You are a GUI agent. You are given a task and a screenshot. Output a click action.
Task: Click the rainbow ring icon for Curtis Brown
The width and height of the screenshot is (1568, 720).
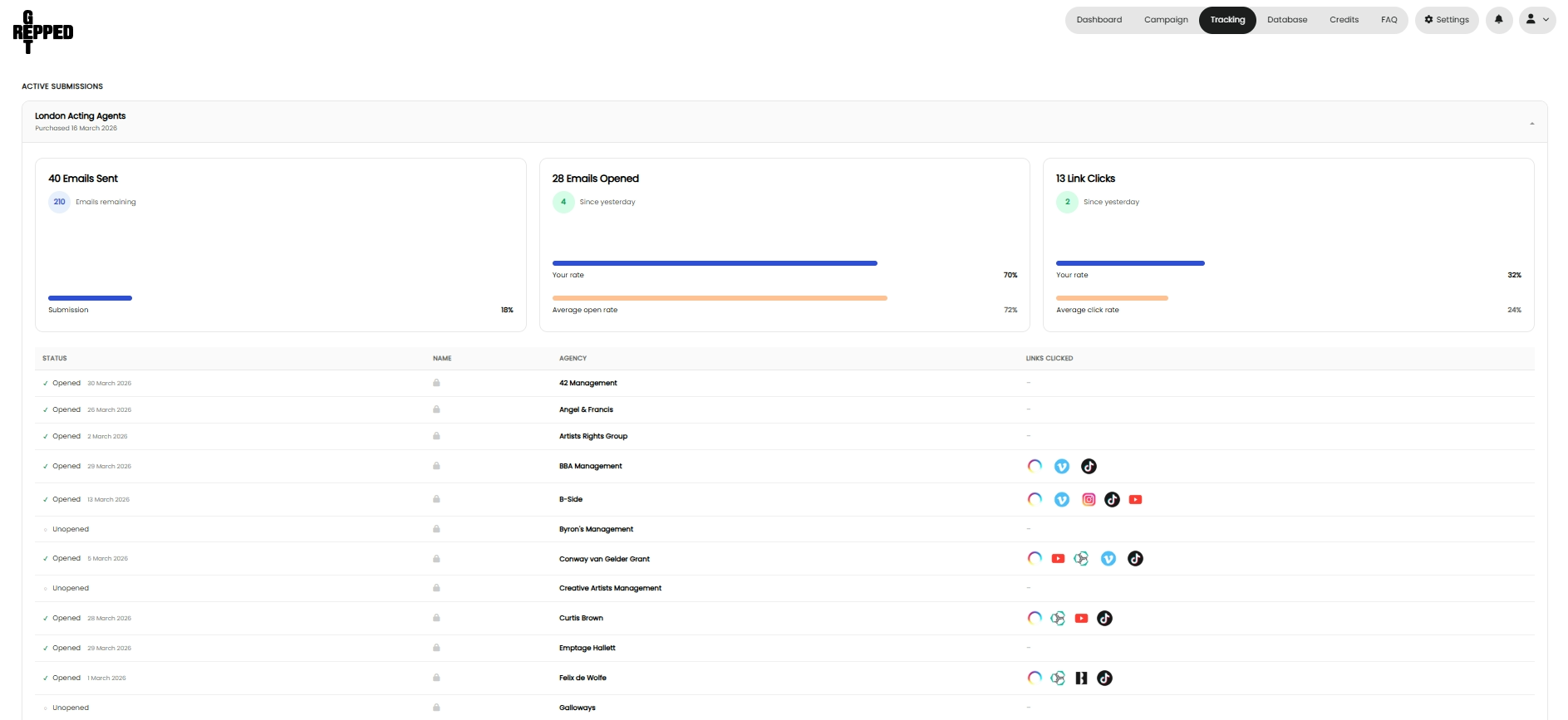pos(1035,618)
